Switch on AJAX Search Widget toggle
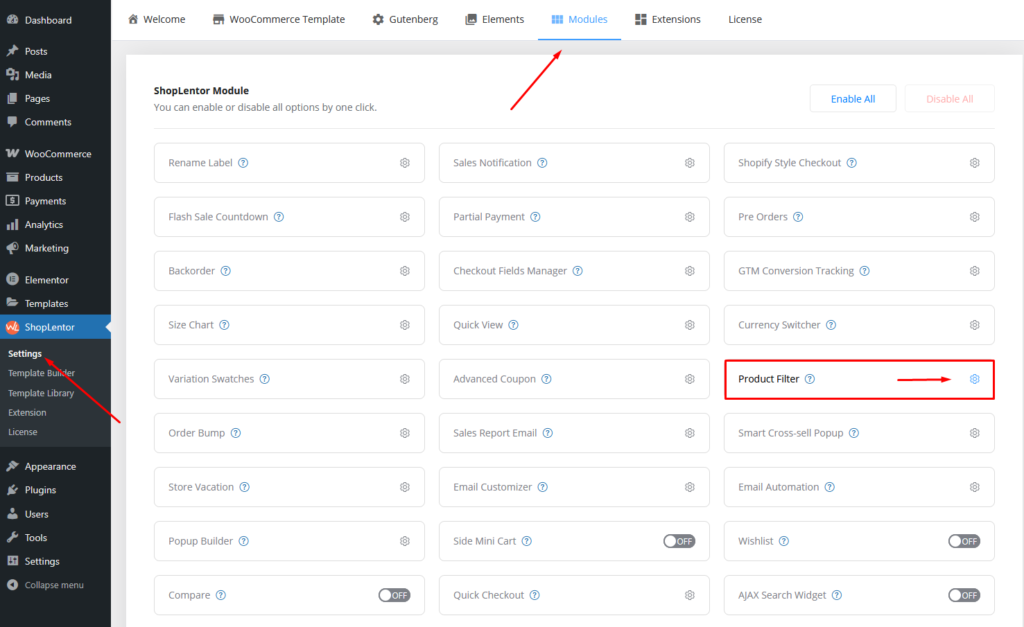 tap(964, 595)
